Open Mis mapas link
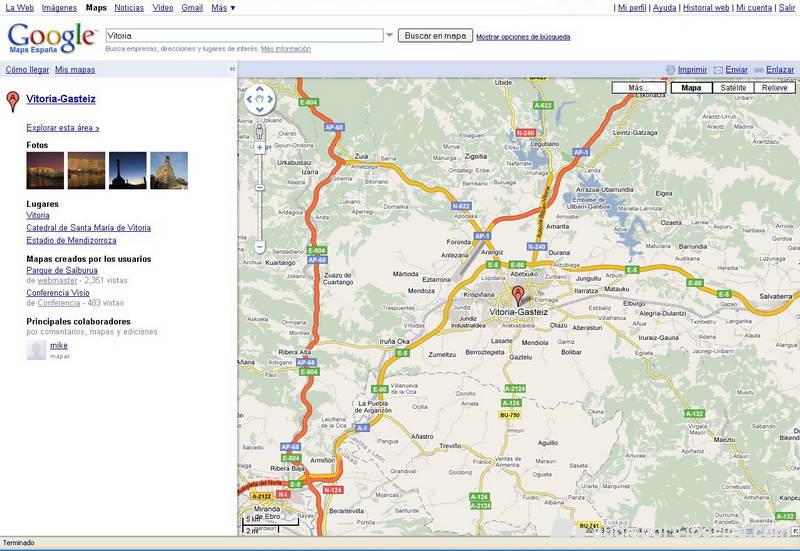Screen dimensions: 800x551 coord(75,69)
